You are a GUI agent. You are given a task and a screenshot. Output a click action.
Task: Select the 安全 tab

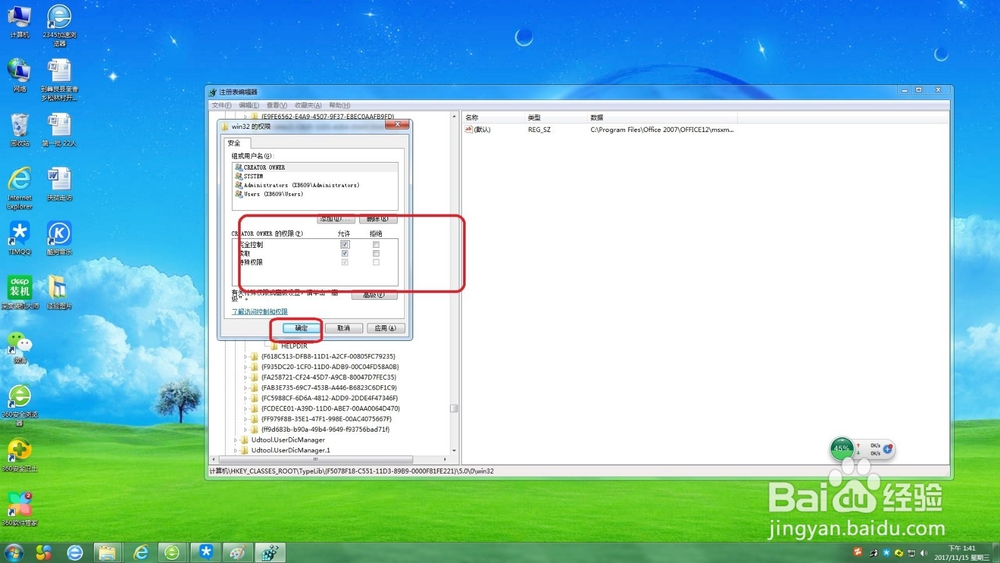click(234, 143)
